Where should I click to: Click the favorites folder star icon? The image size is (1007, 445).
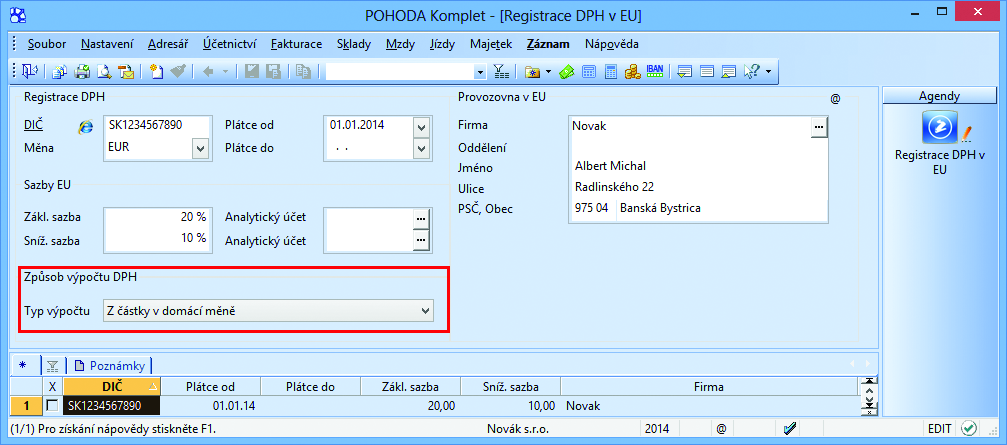(532, 71)
